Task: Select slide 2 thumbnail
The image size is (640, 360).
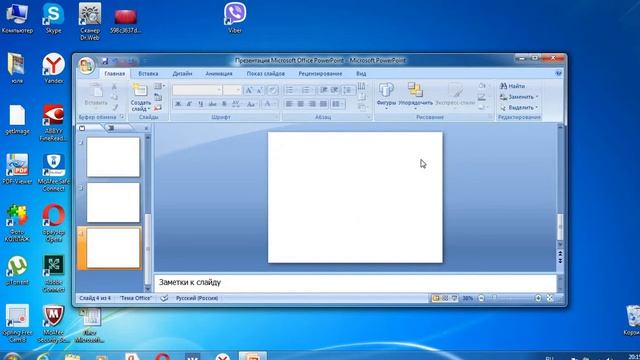Action: coord(113,157)
